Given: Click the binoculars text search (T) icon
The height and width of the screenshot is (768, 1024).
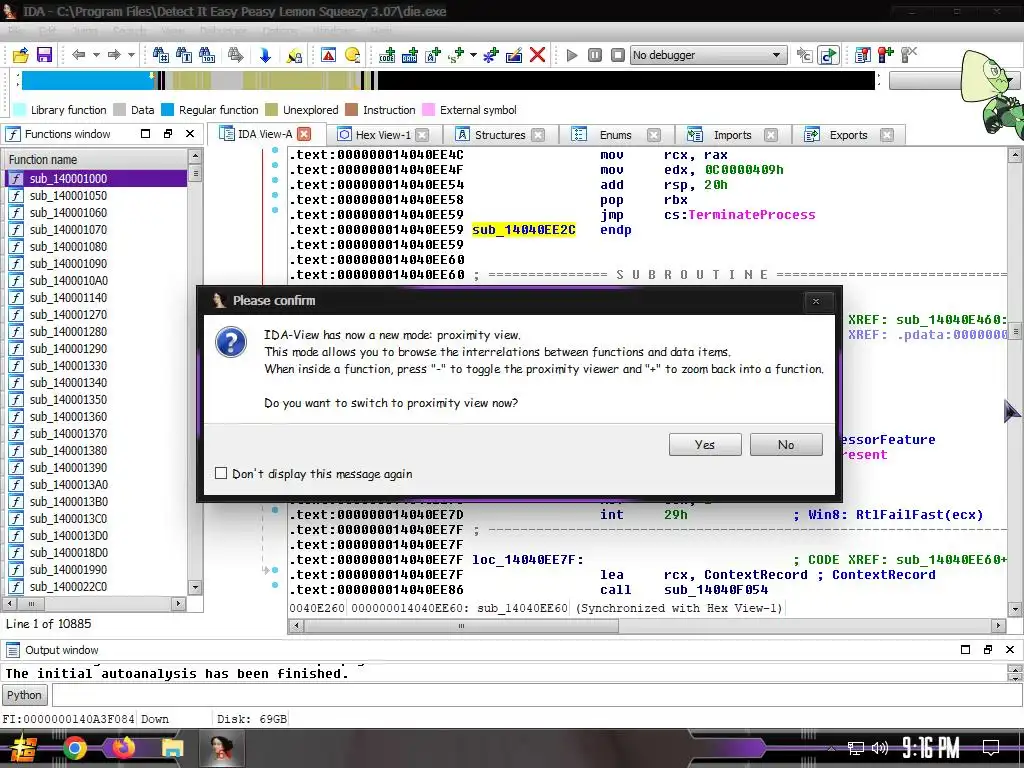Looking at the screenshot, I should 184,55.
